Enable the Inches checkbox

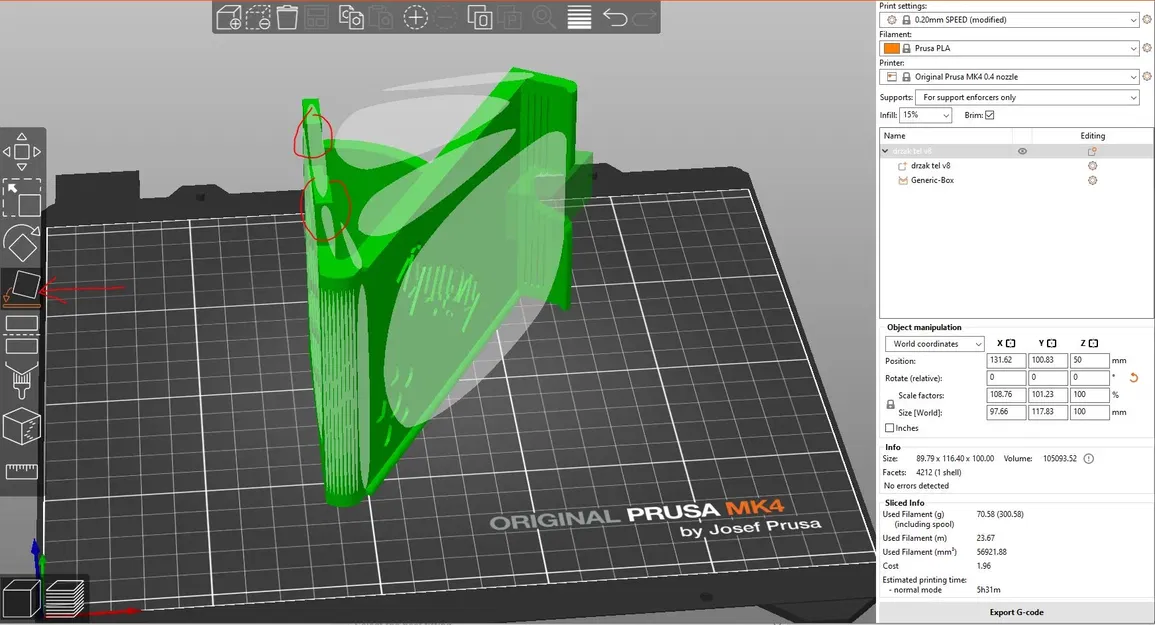889,427
